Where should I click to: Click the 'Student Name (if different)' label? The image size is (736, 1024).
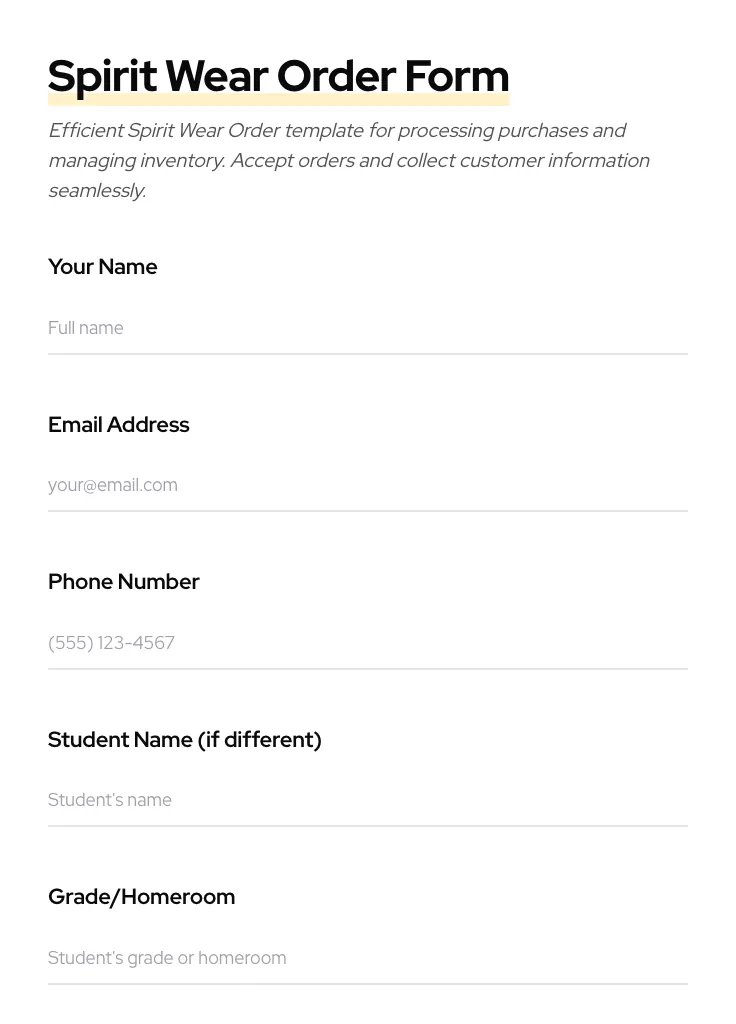coord(184,740)
